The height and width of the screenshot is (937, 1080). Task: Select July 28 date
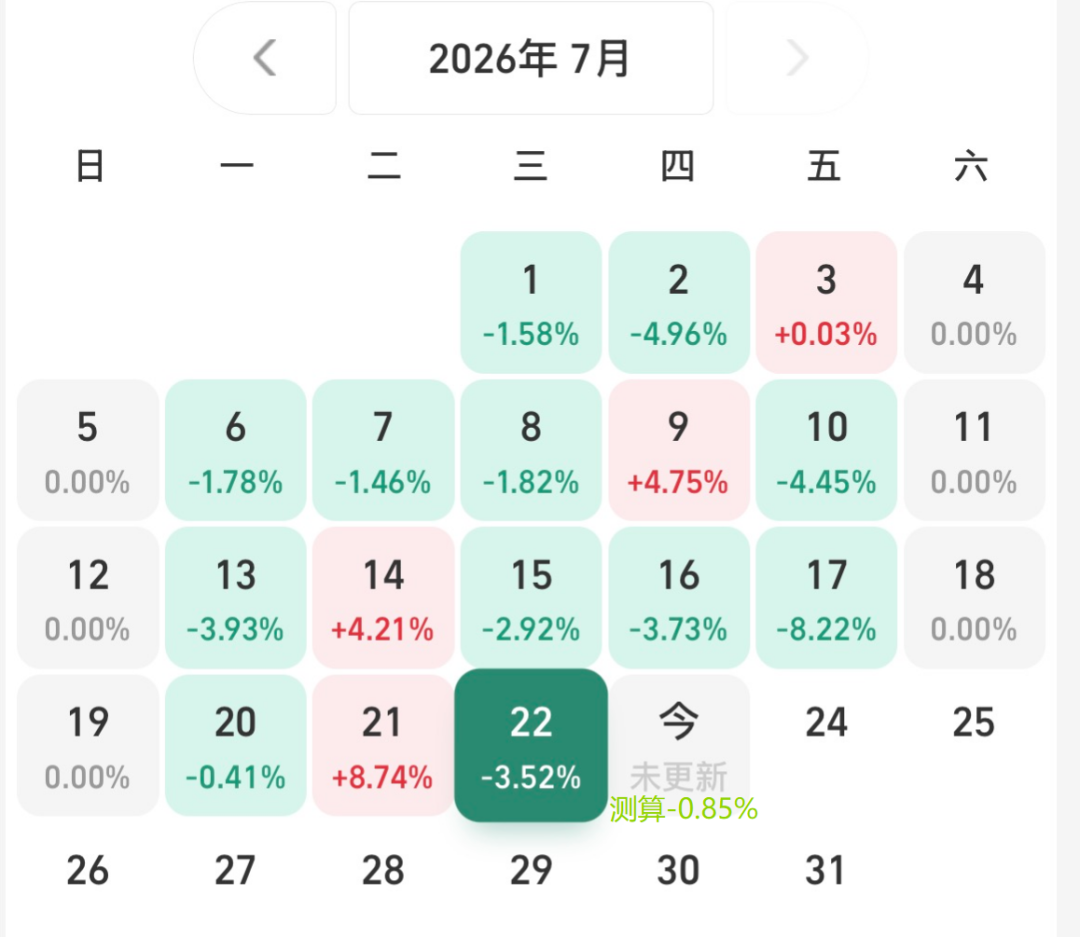384,870
